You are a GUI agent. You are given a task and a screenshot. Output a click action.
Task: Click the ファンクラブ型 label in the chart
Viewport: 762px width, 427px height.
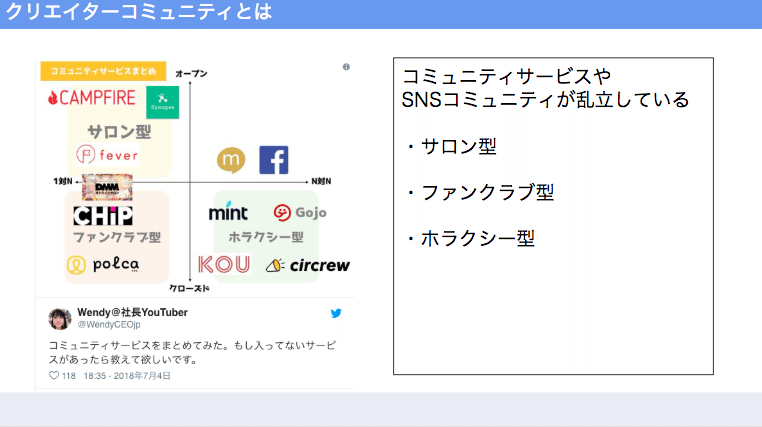[x=117, y=237]
